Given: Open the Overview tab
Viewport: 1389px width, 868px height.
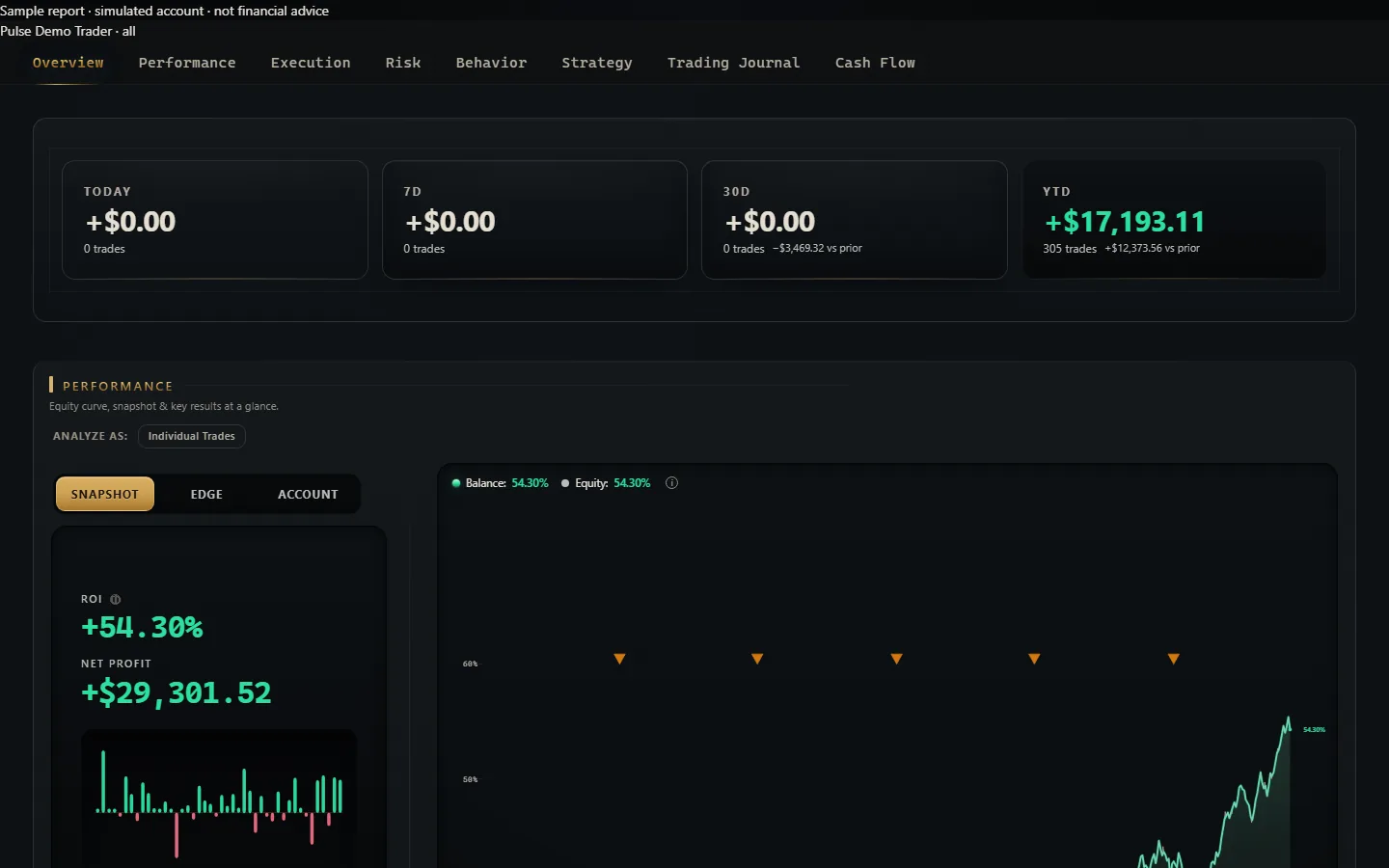Looking at the screenshot, I should 68,63.
